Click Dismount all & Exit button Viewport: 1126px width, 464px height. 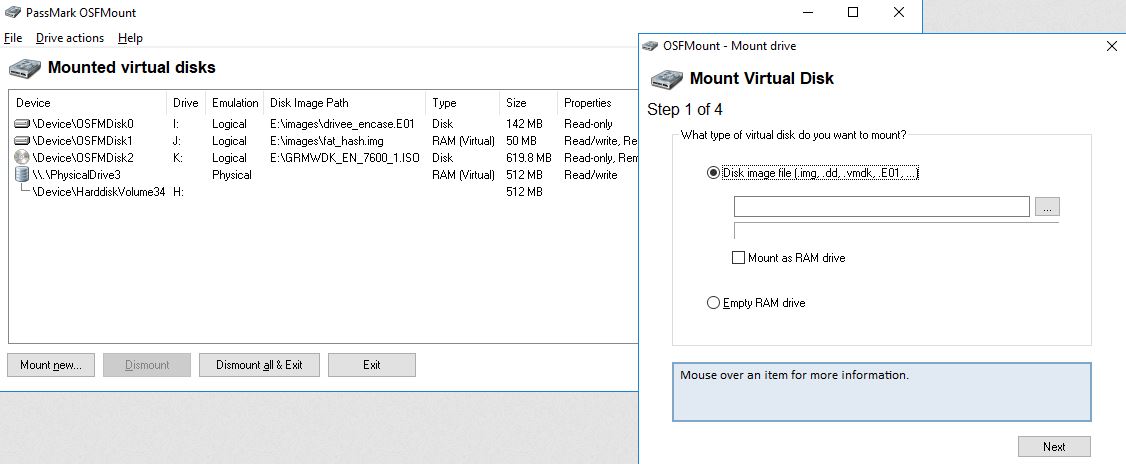[x=259, y=365]
